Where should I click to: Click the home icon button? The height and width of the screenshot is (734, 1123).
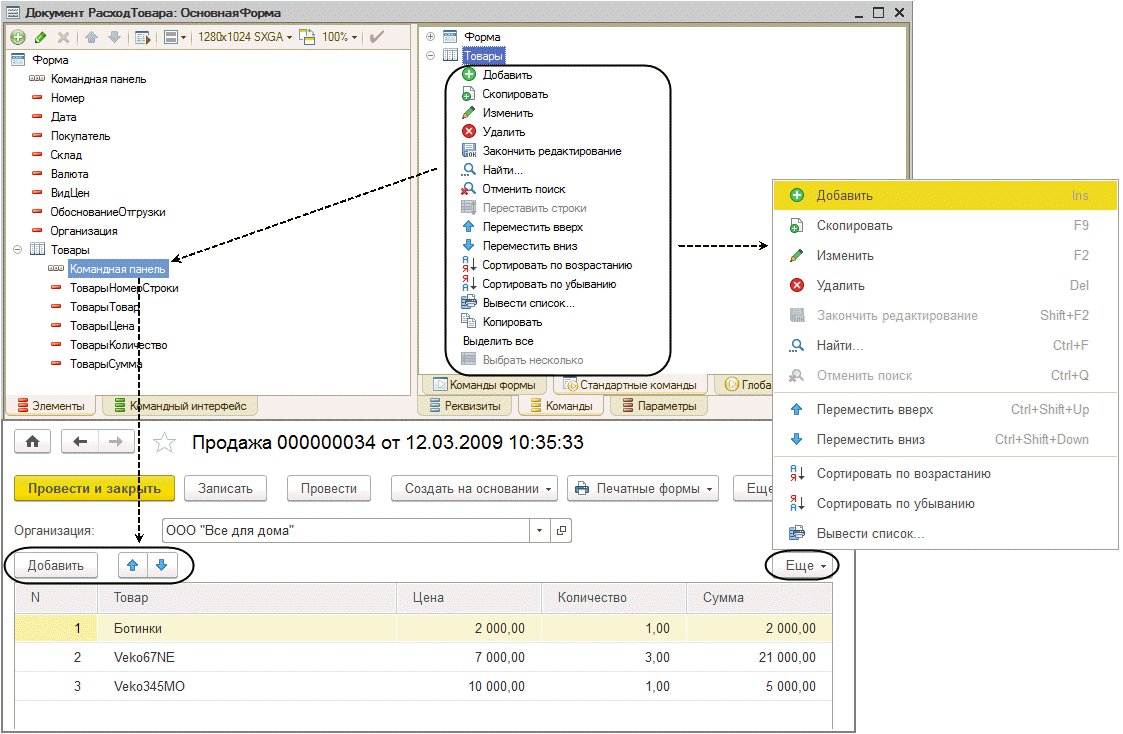coord(32,442)
